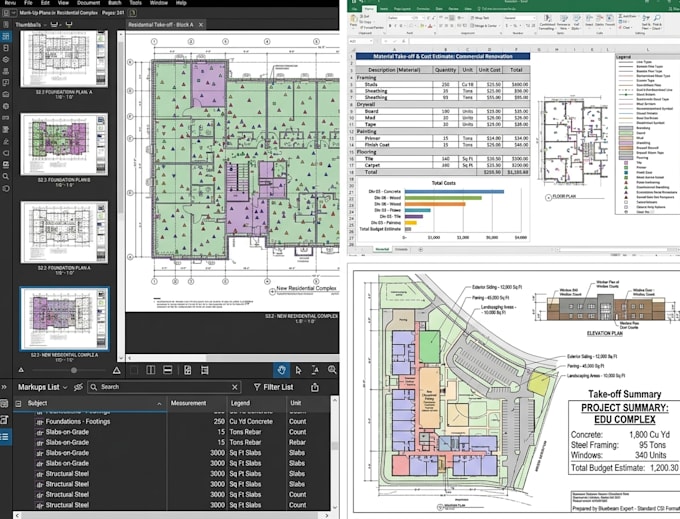Click the Paste icon in Excel

click(353, 21)
